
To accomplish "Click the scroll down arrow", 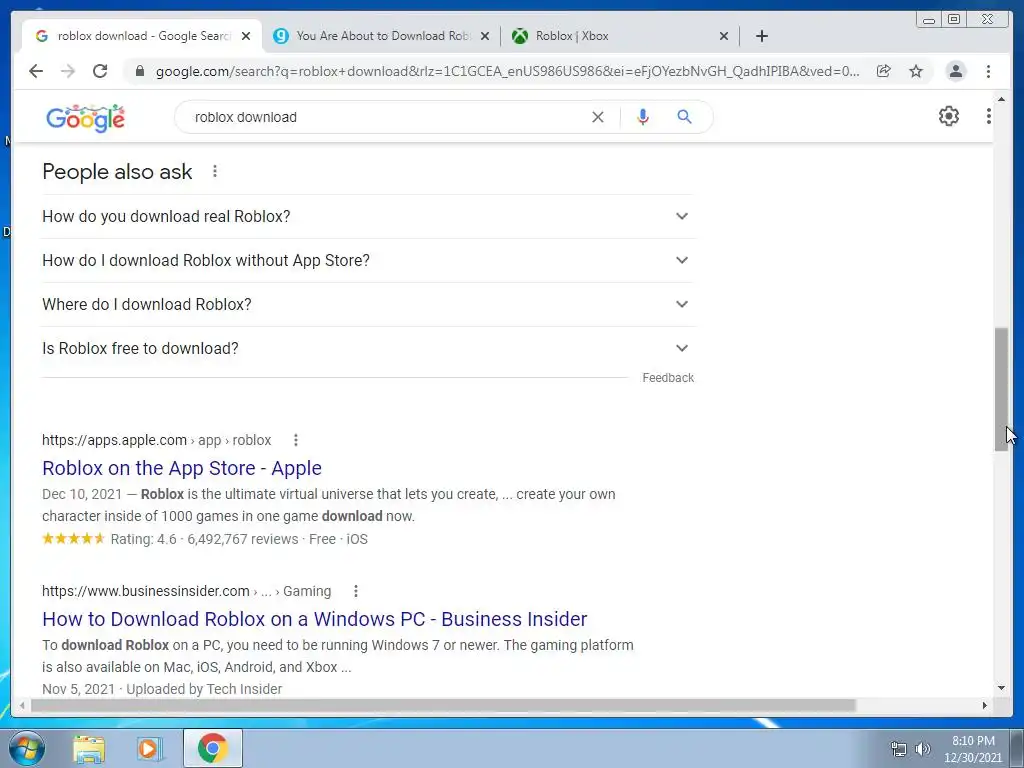I will pos(1001,688).
